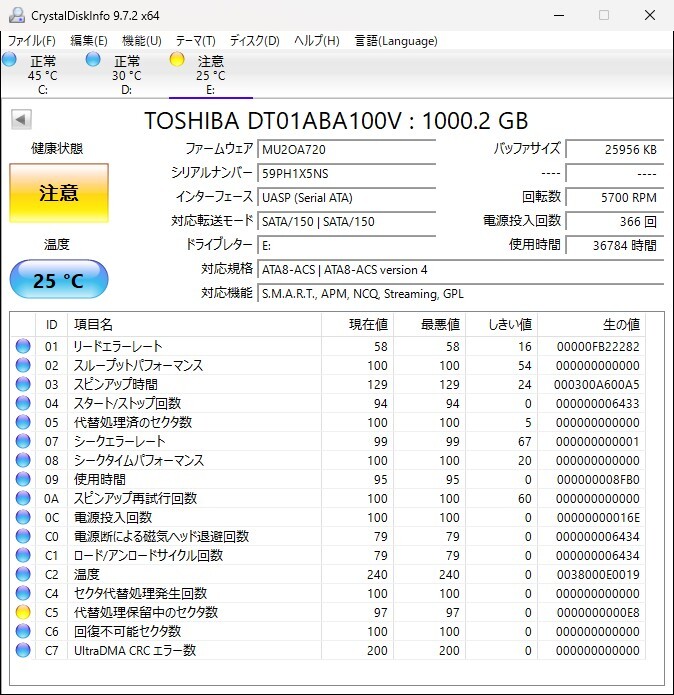Click the しきい値 column header
The height and width of the screenshot is (695, 674).
coord(502,324)
